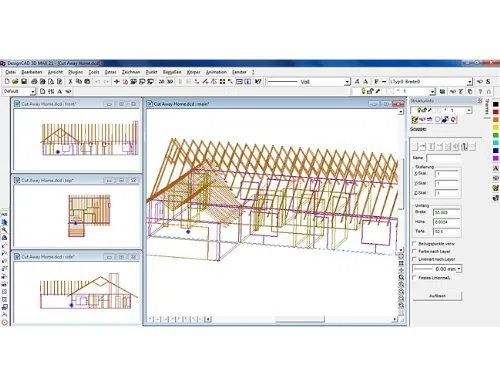This screenshot has height=385, width=500.
Task: Paste with the clipboard toolbar icon
Action: tap(87, 81)
